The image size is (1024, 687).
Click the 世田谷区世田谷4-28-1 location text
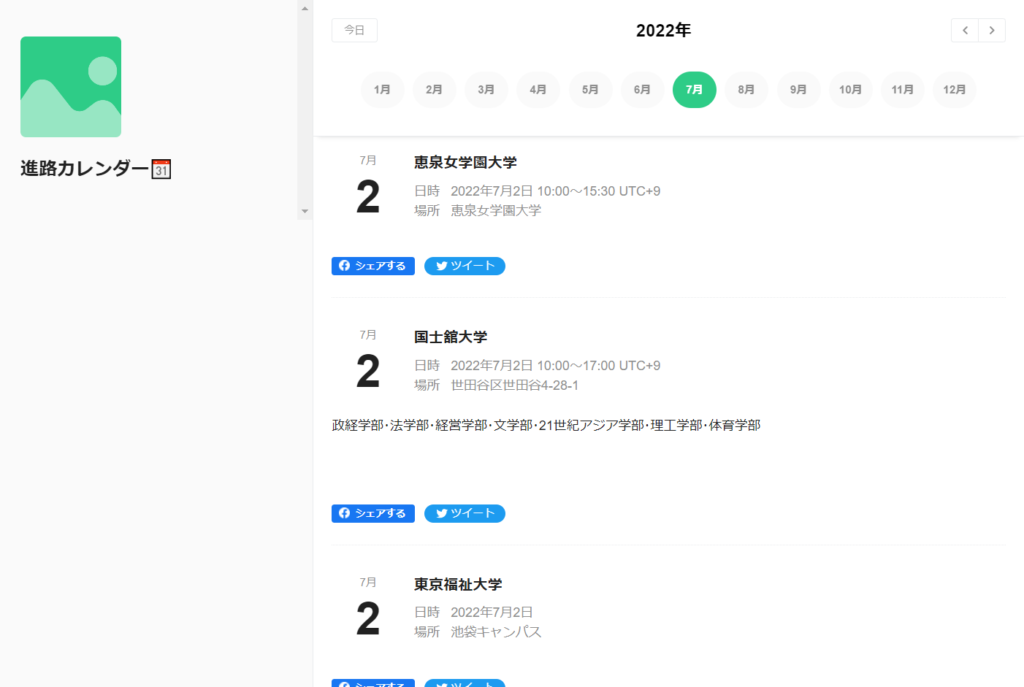515,385
